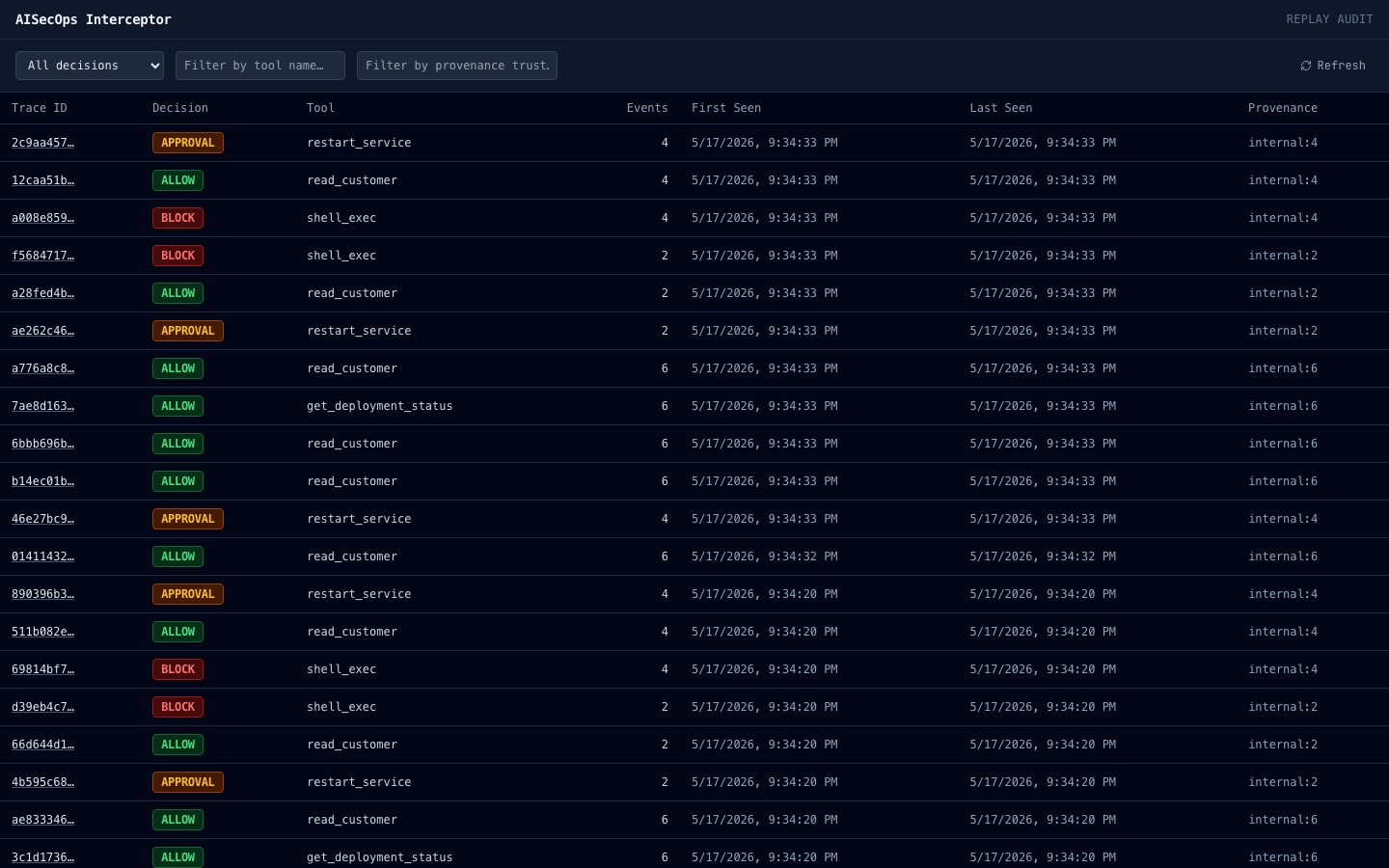Click internal:6 provenance in row a776a8c8
1389x868 pixels.
point(1283,368)
